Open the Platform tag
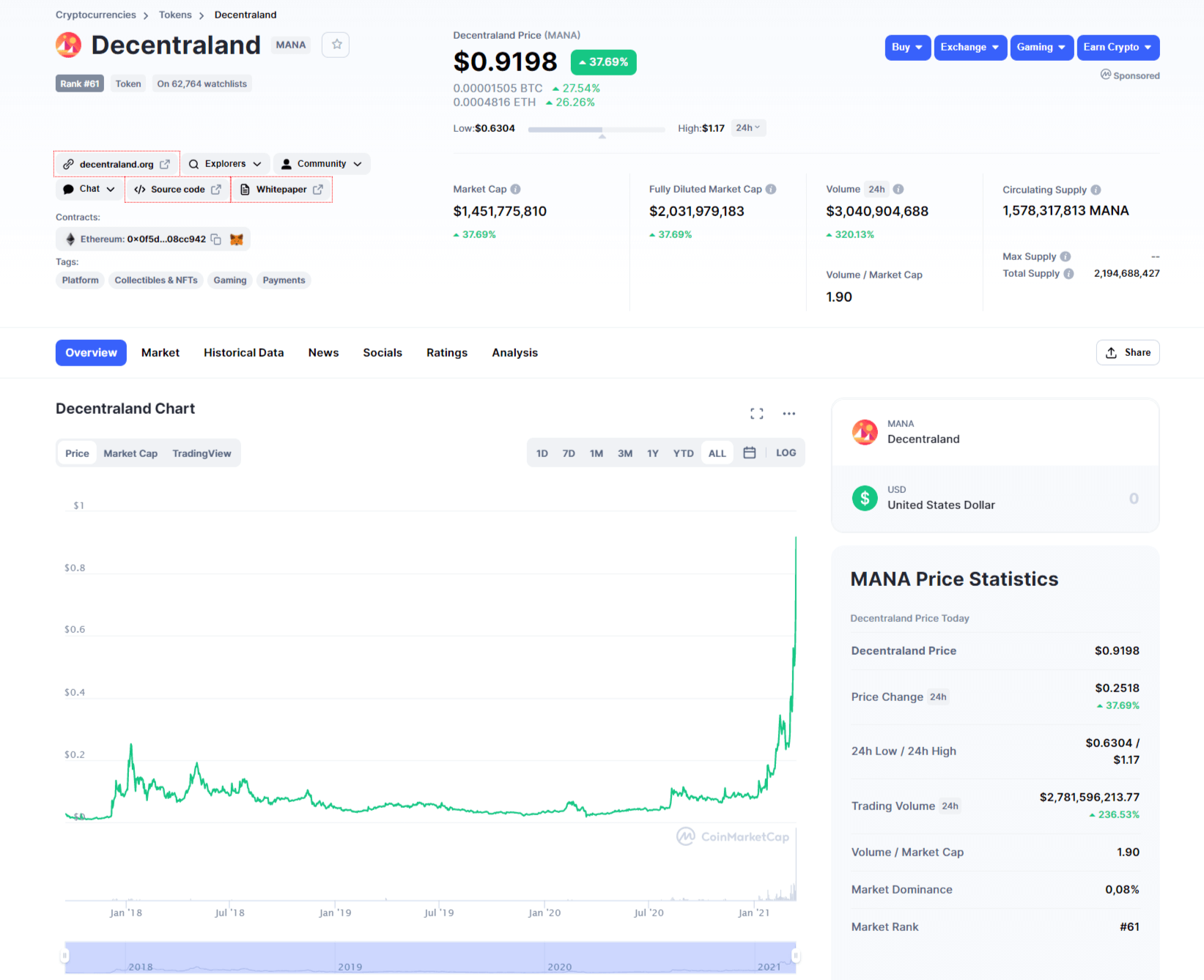Viewport: 1204px width, 980px height. (x=80, y=281)
